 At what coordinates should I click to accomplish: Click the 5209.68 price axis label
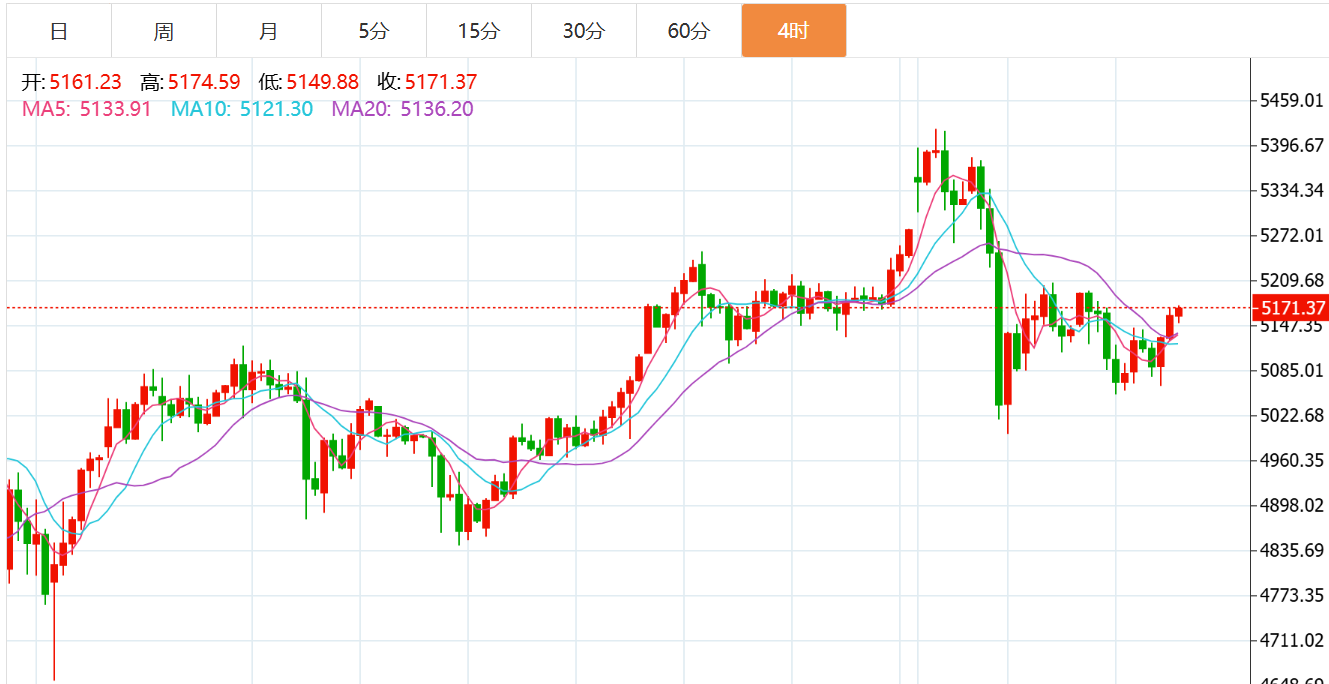(x=1292, y=280)
